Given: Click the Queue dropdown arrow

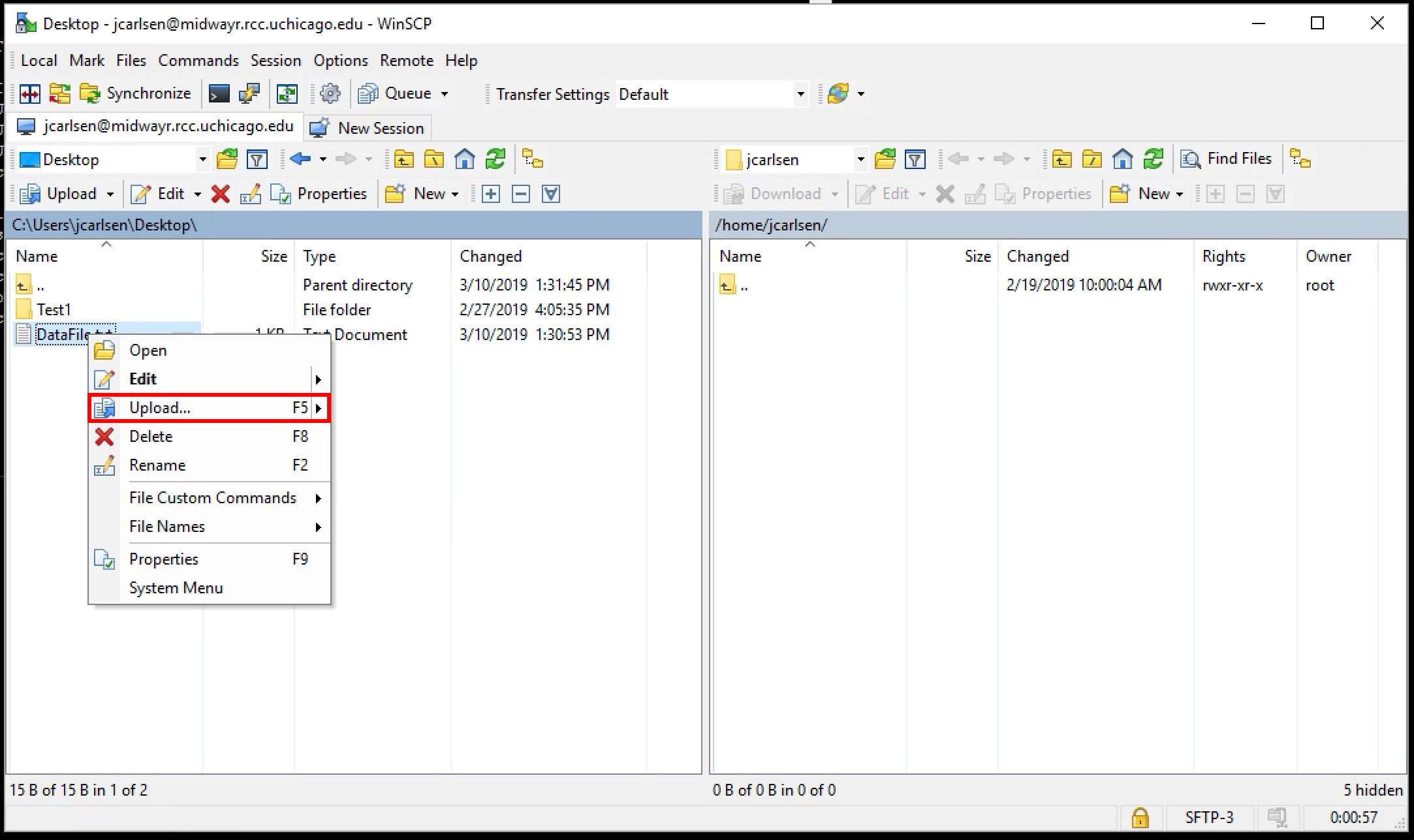Looking at the screenshot, I should [x=443, y=94].
